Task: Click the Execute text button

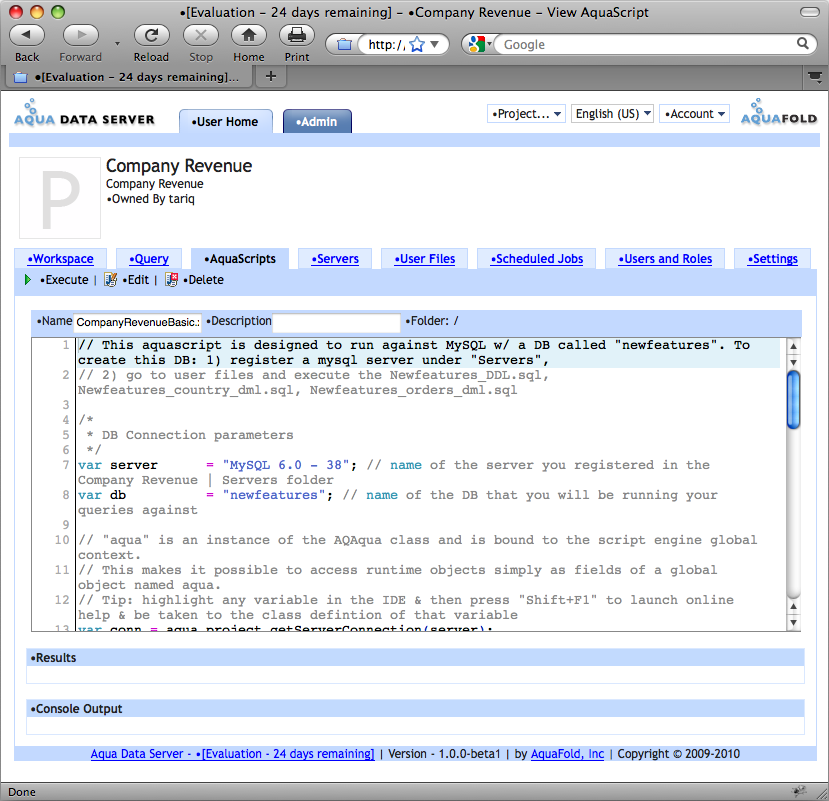Action: [64, 280]
